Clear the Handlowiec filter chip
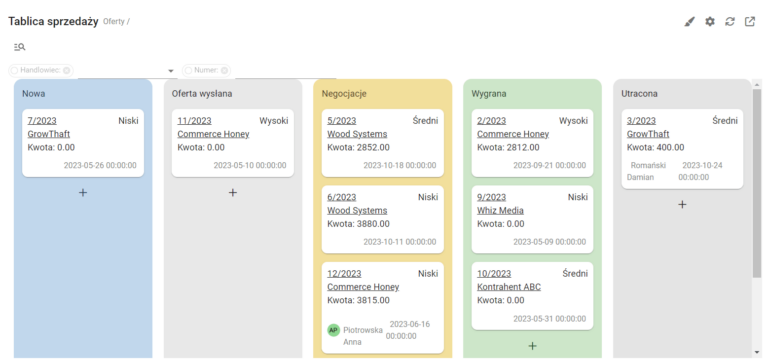 tap(67, 71)
